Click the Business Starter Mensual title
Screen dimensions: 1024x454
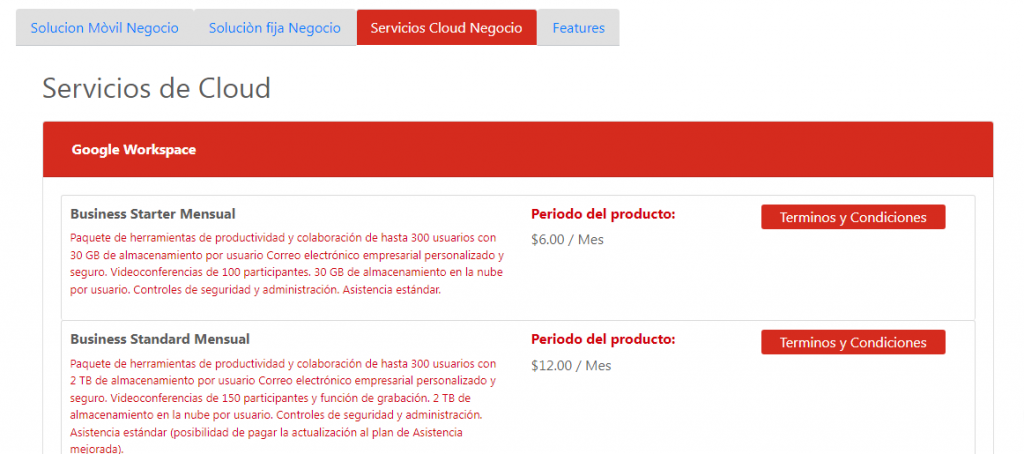tap(153, 214)
